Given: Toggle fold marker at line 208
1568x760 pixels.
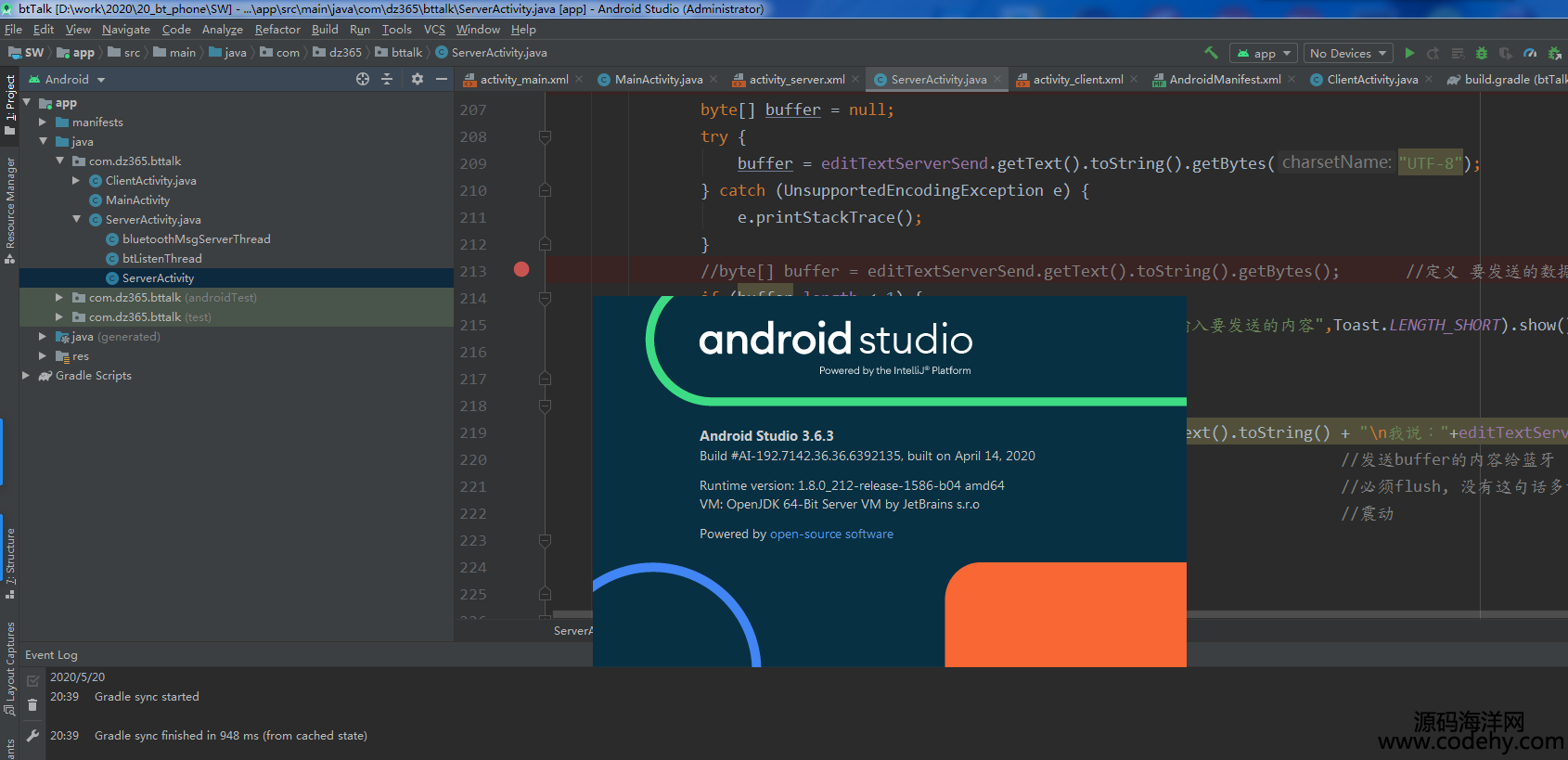Looking at the screenshot, I should click(x=545, y=136).
